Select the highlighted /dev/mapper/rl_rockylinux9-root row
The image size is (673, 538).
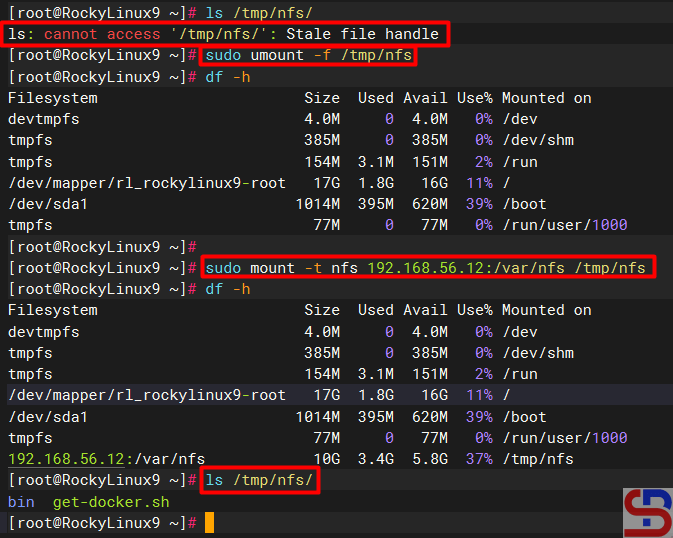pos(146,395)
